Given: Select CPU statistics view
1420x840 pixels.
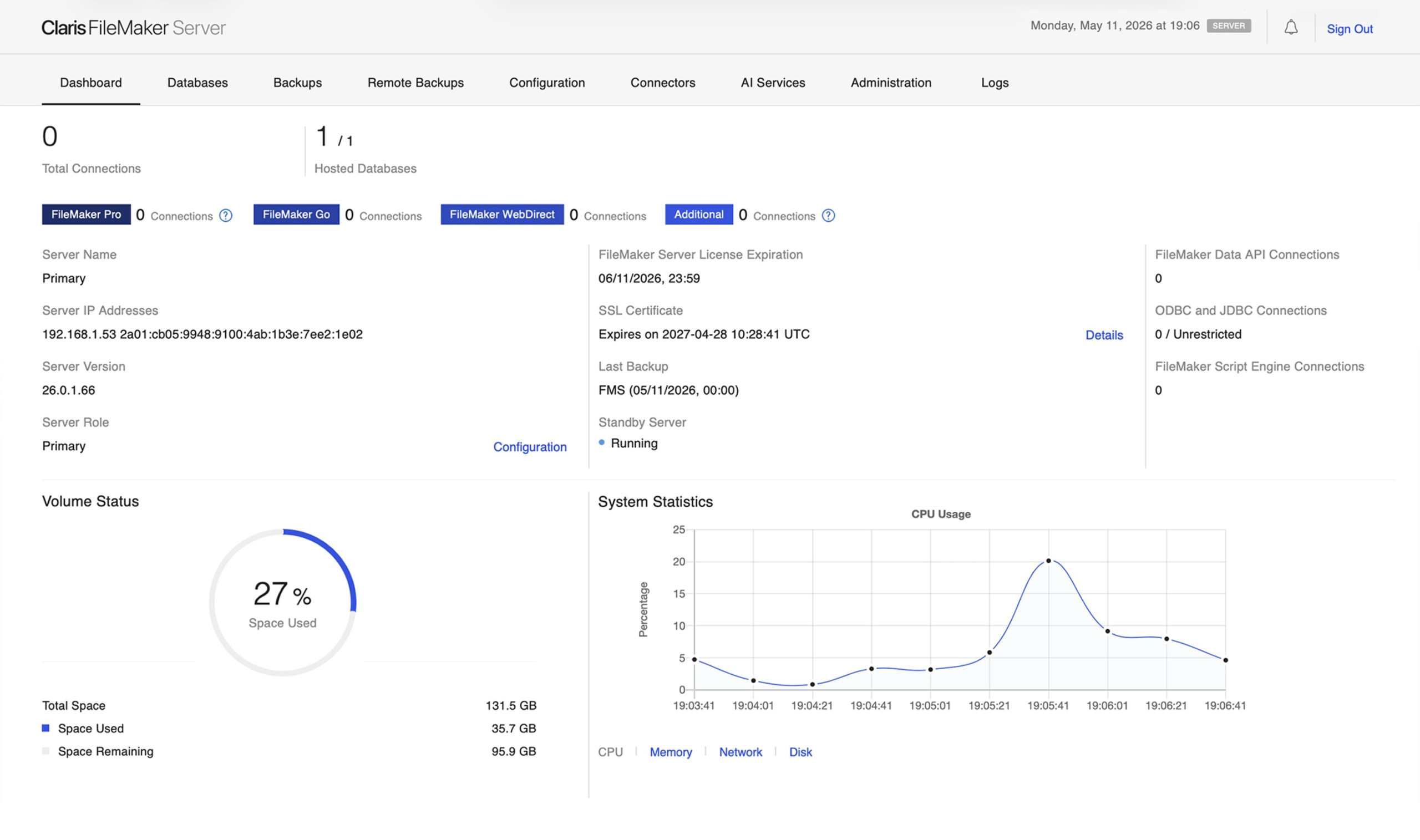Looking at the screenshot, I should pyautogui.click(x=610, y=752).
